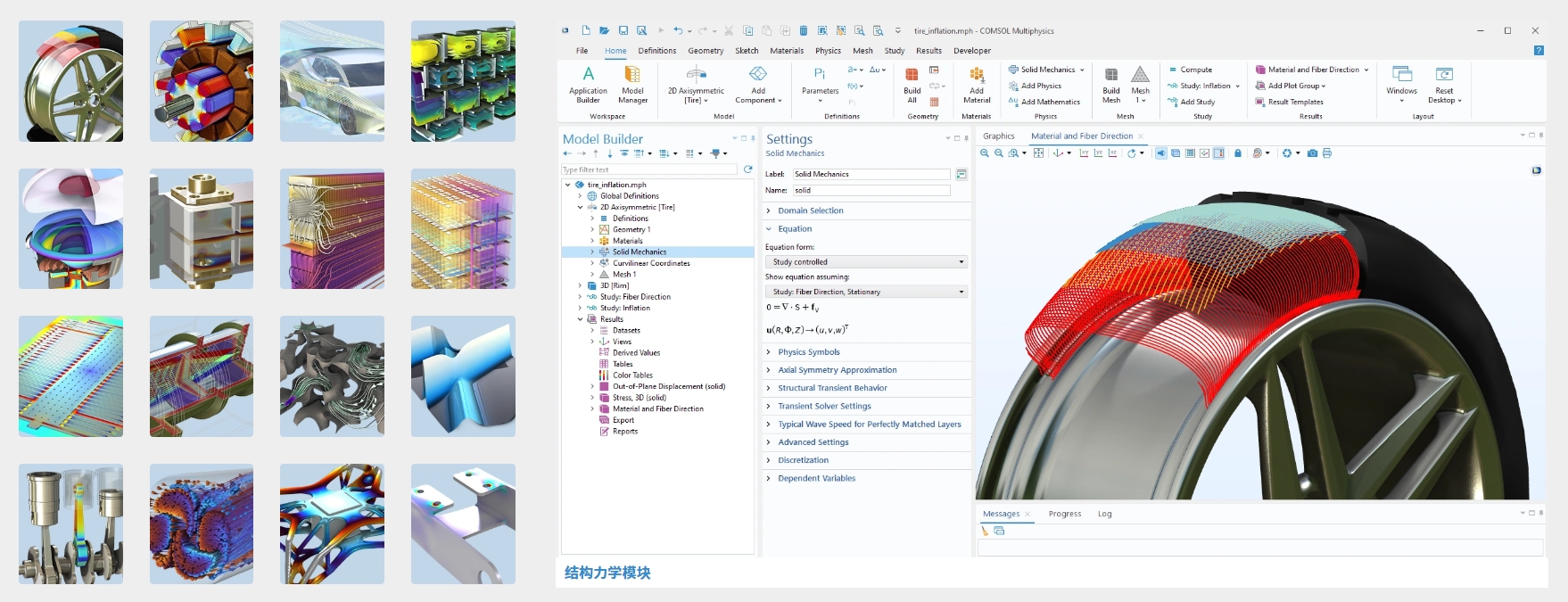
Task: Click the Reset Desktop button
Action: click(x=1444, y=85)
